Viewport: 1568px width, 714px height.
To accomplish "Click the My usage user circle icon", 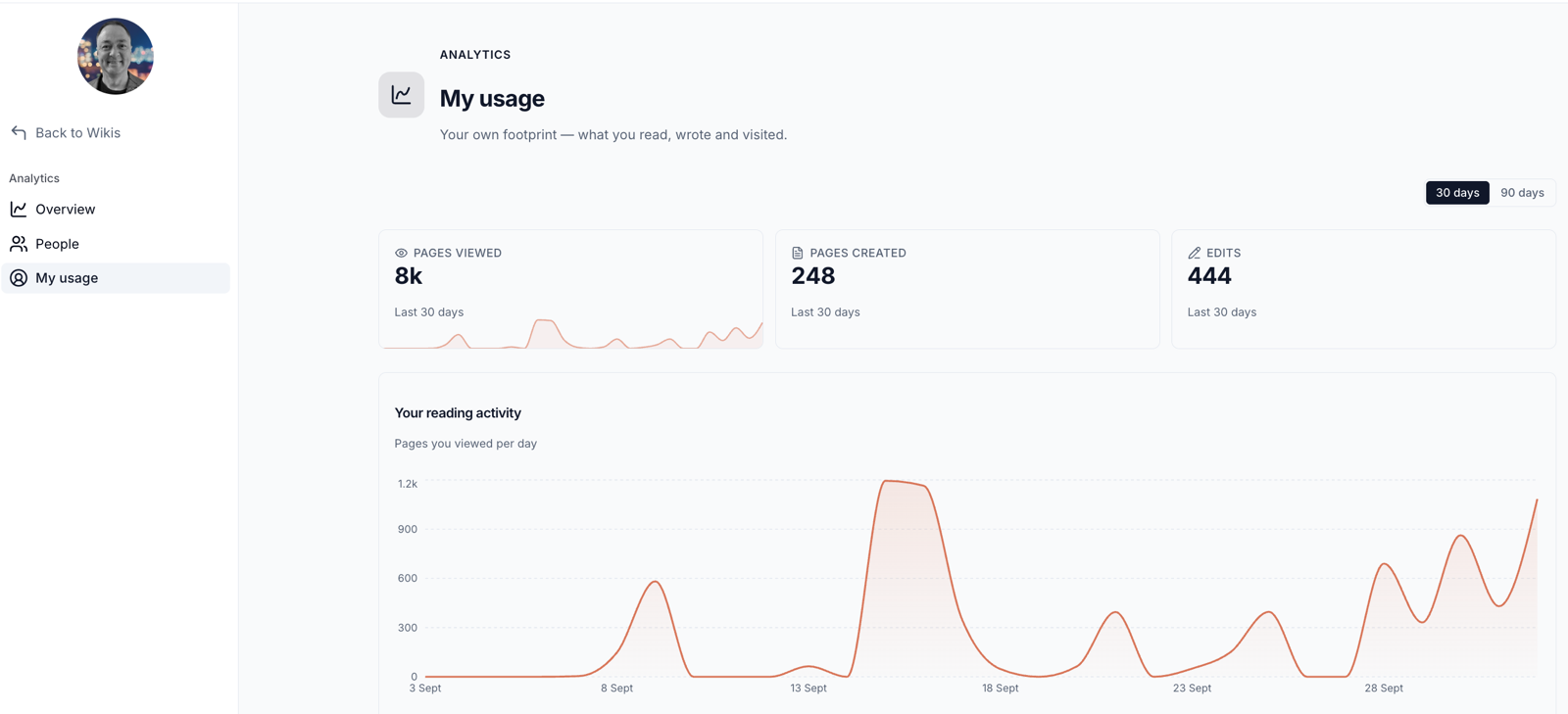I will point(19,278).
